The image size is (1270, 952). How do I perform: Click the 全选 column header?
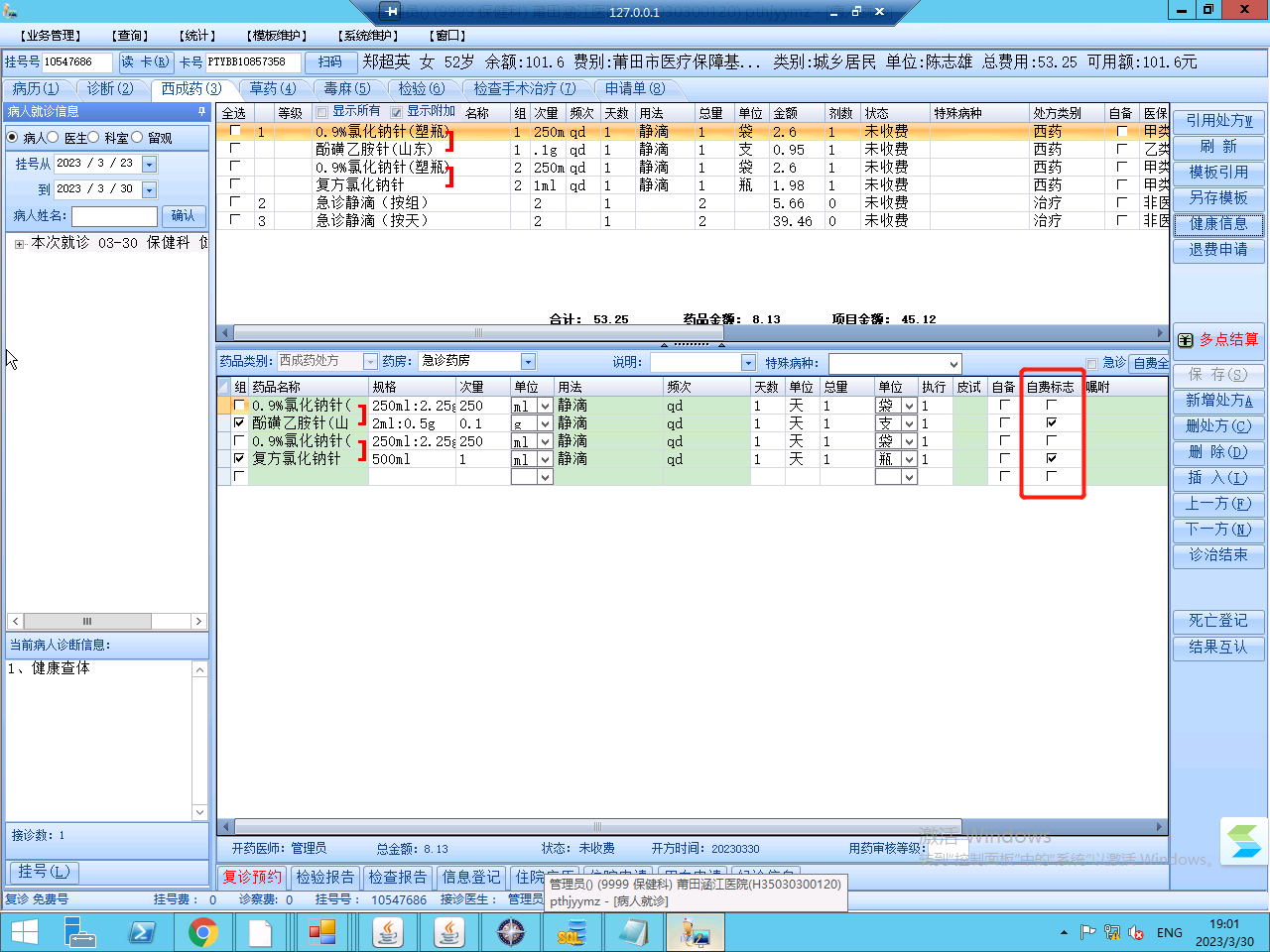pyautogui.click(x=234, y=113)
